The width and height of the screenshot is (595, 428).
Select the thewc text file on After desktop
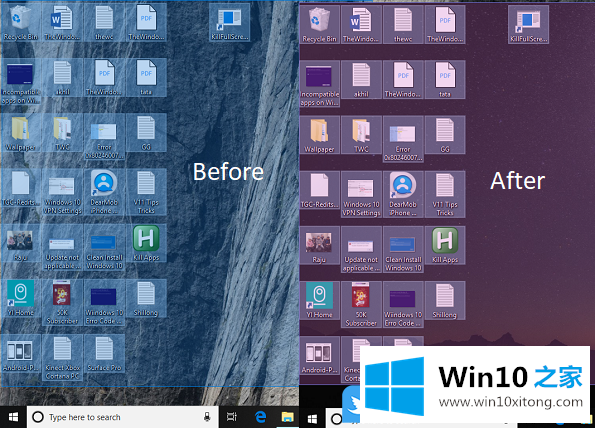click(x=403, y=24)
